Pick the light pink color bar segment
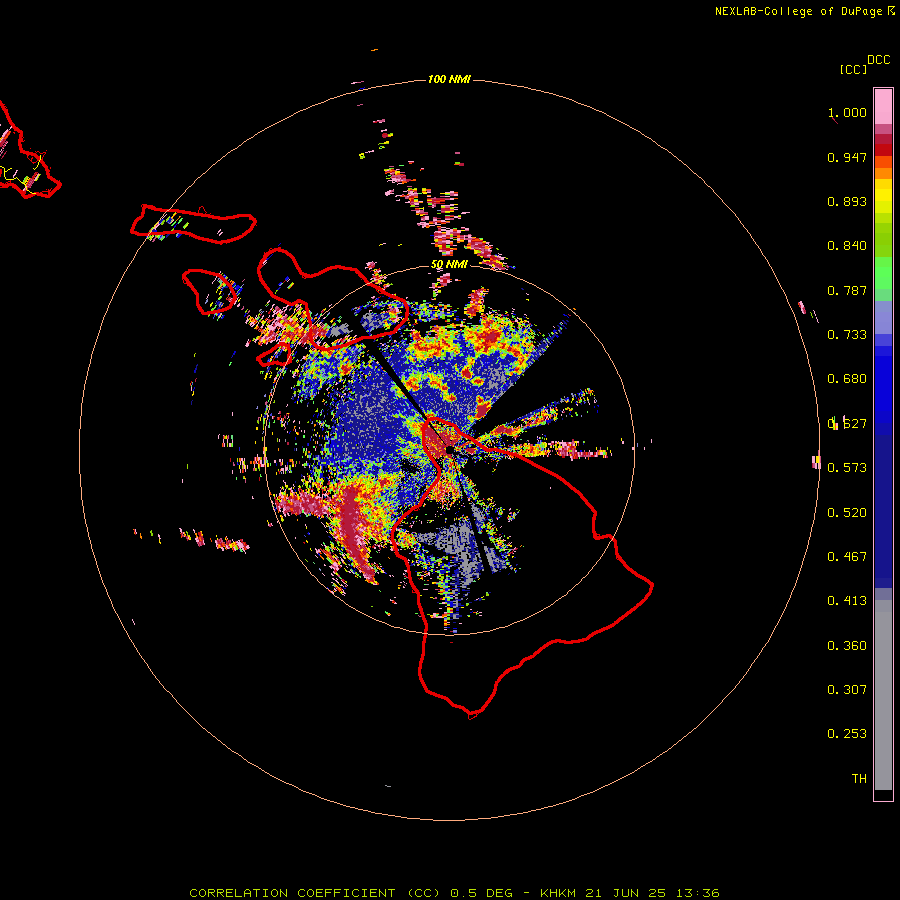The image size is (900, 900). [x=883, y=106]
